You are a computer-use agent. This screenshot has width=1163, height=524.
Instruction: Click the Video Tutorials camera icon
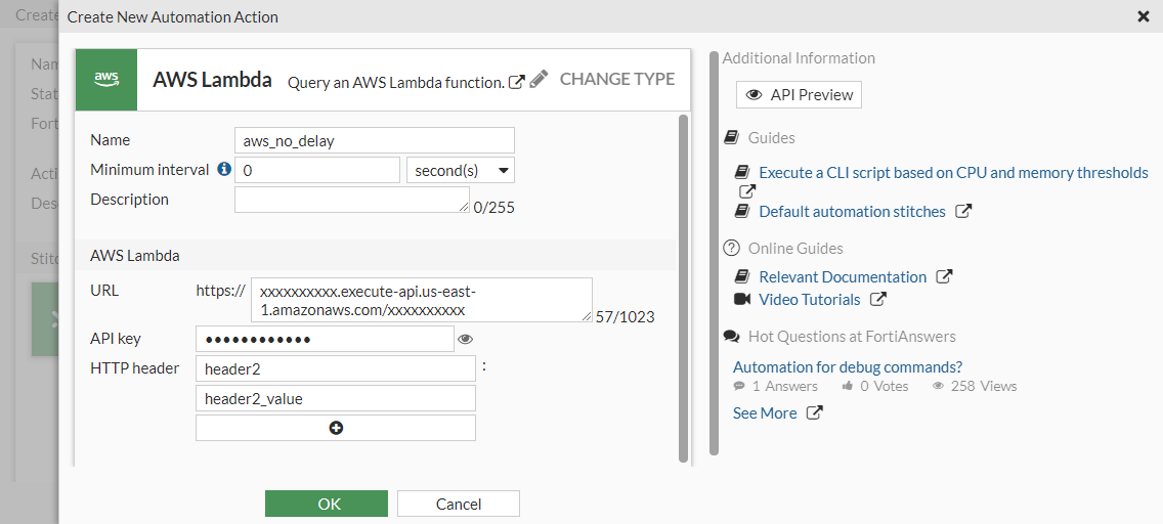click(742, 299)
